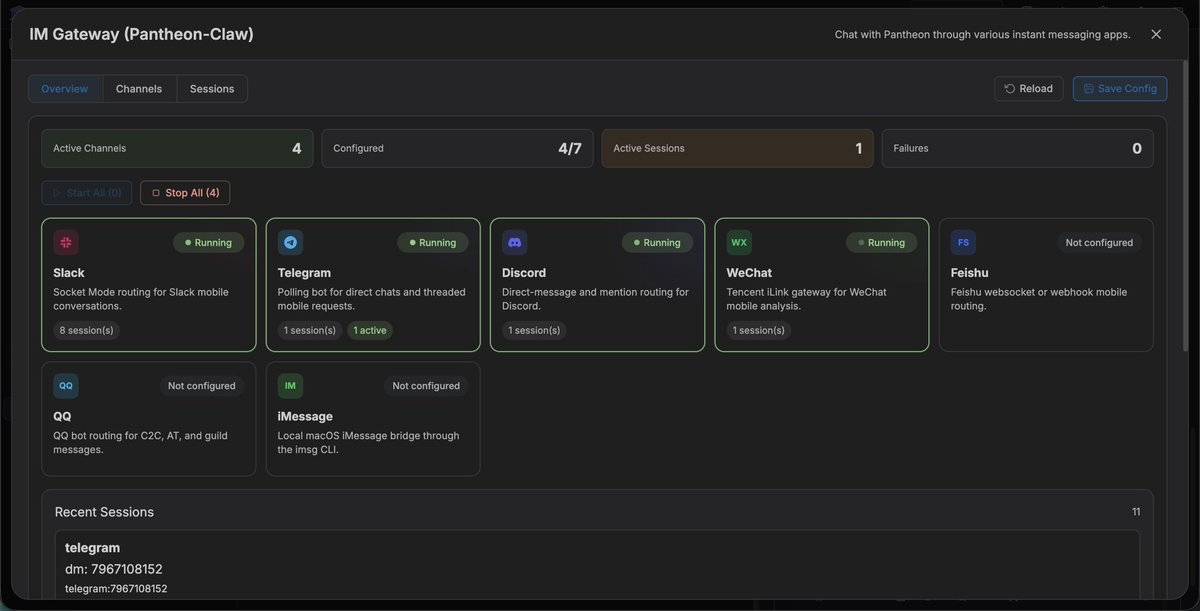Open the Sessions tab
This screenshot has width=1200, height=611.
[212, 89]
